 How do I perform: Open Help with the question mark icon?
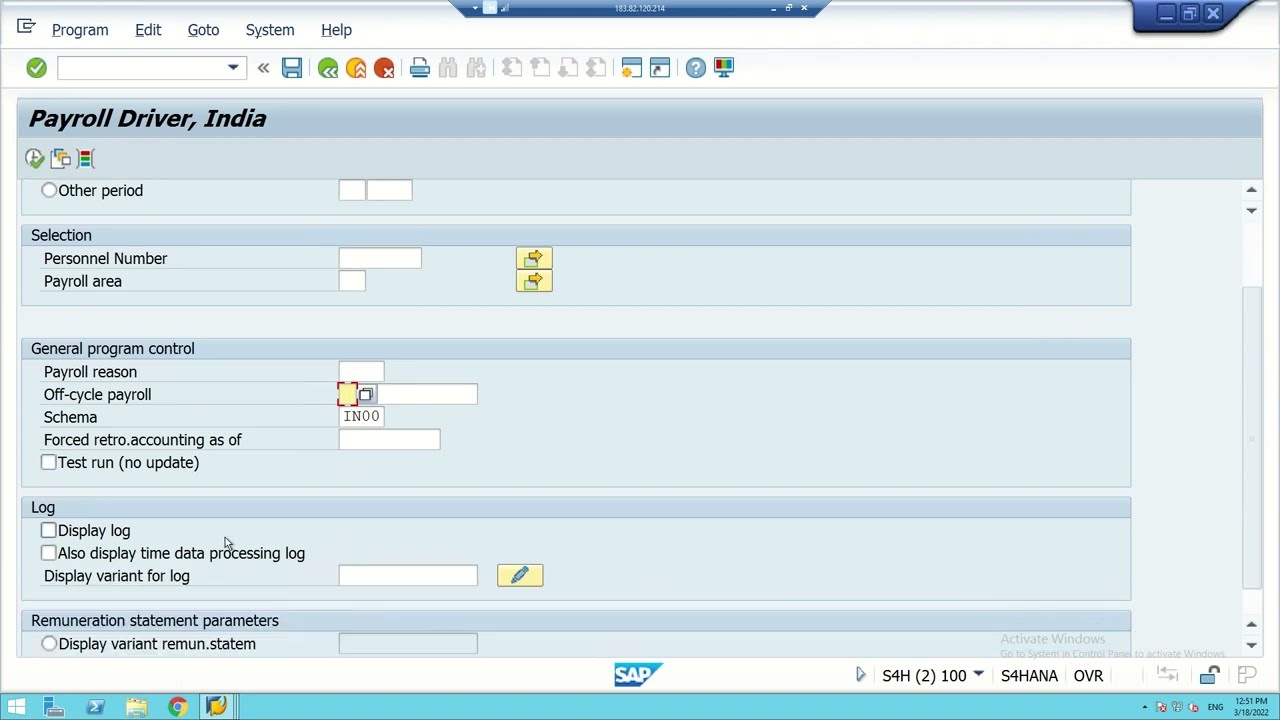[x=696, y=67]
